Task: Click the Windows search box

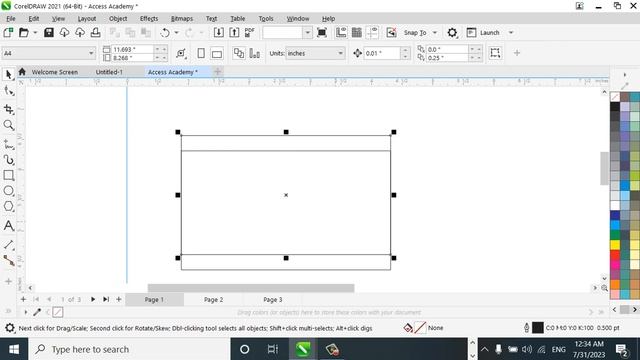Action: pyautogui.click(x=130, y=349)
